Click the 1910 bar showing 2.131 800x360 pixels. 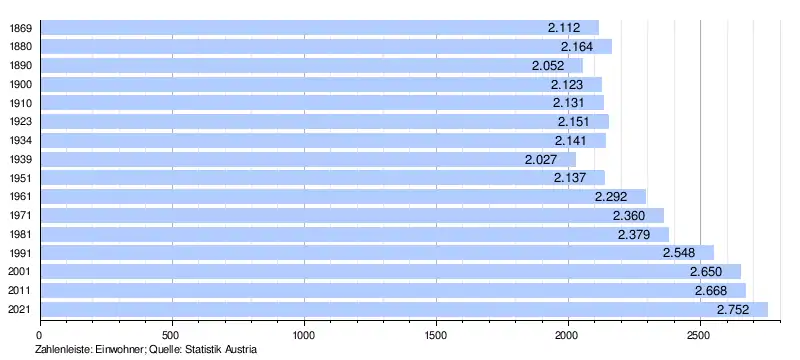point(322,103)
